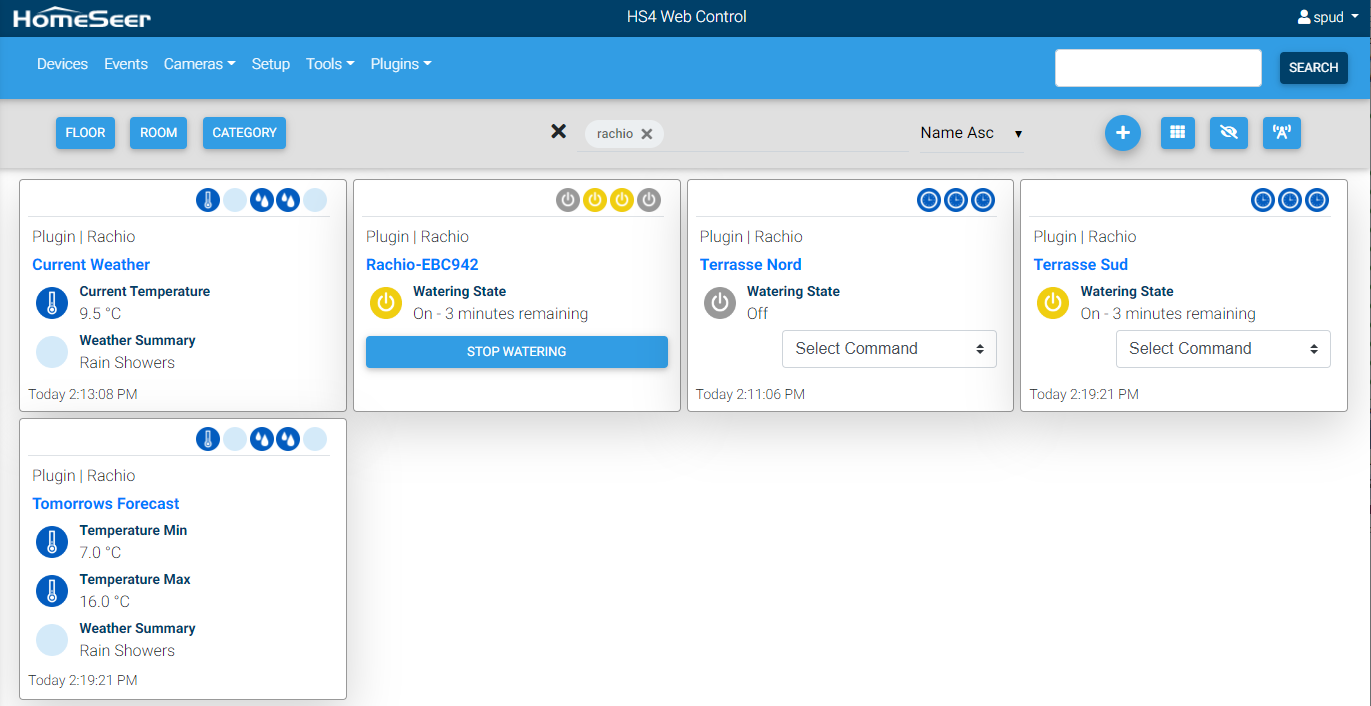
Task: Click the antenna broadcast icon button
Action: coord(1281,133)
